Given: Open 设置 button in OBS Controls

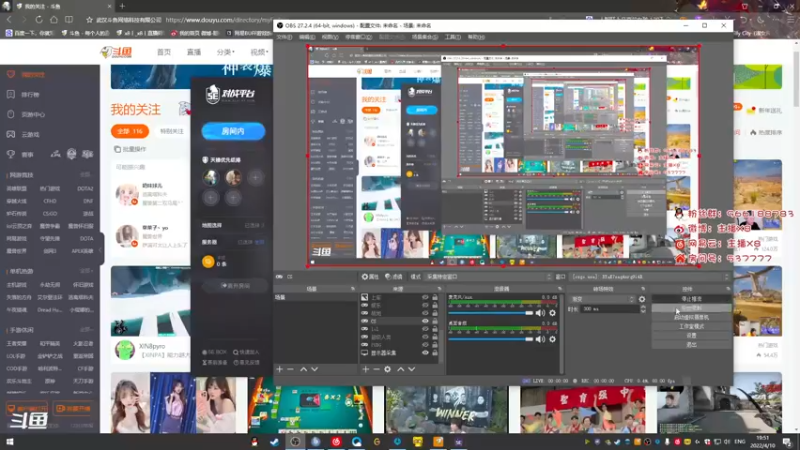Looking at the screenshot, I should point(691,336).
